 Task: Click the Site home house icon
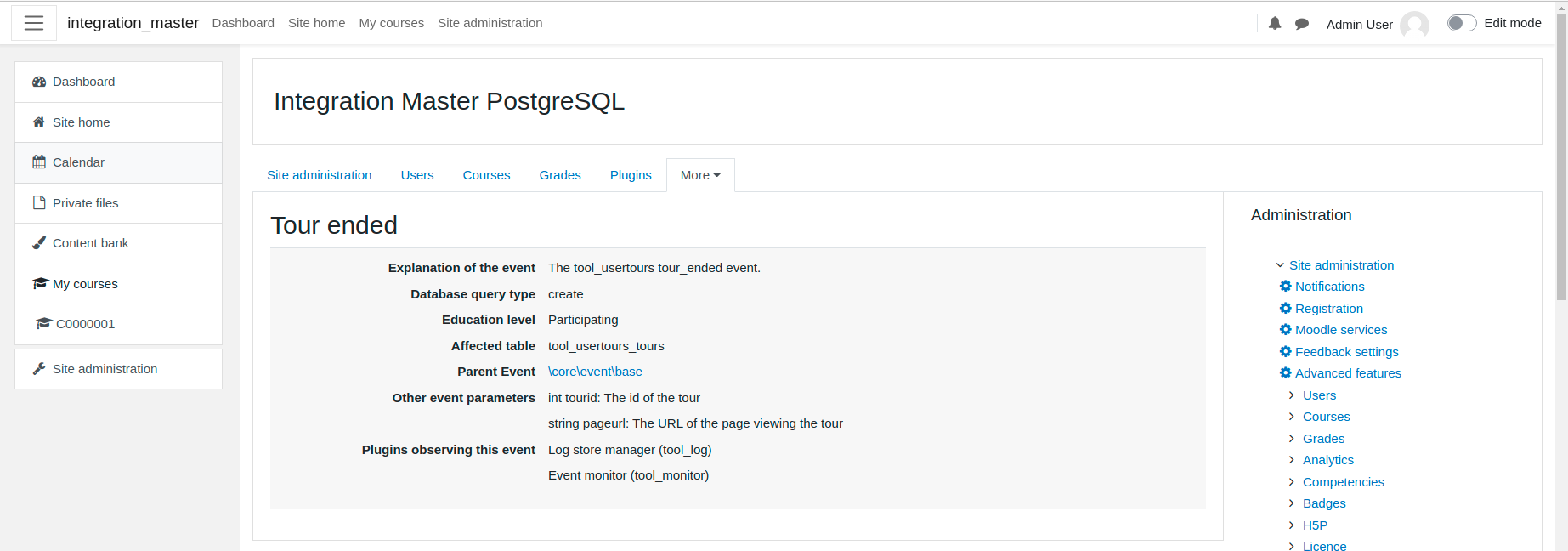(39, 122)
